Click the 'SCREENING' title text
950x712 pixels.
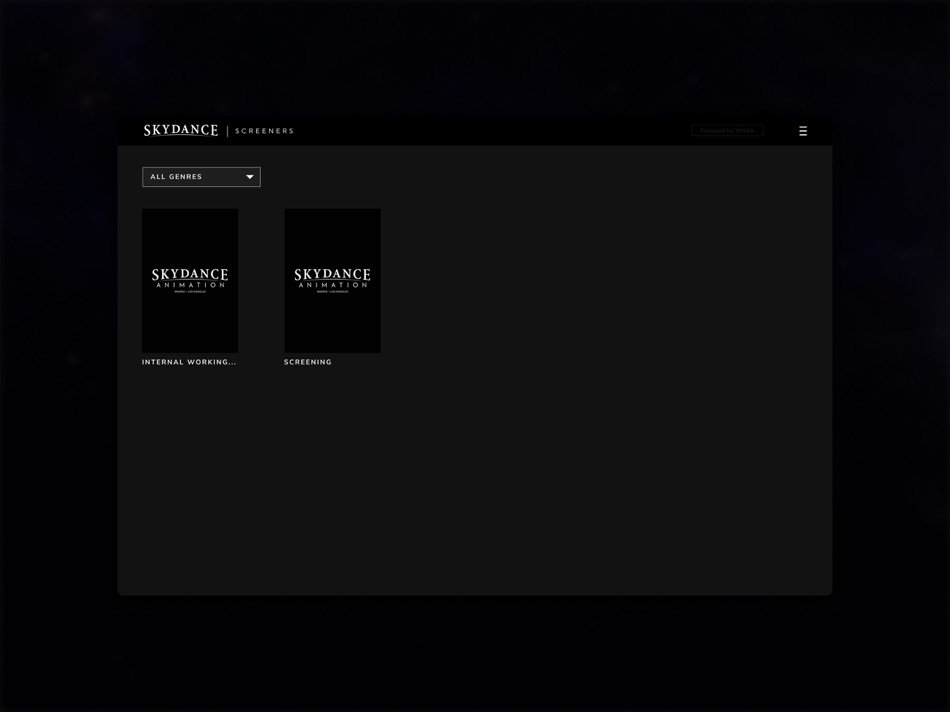click(x=308, y=362)
